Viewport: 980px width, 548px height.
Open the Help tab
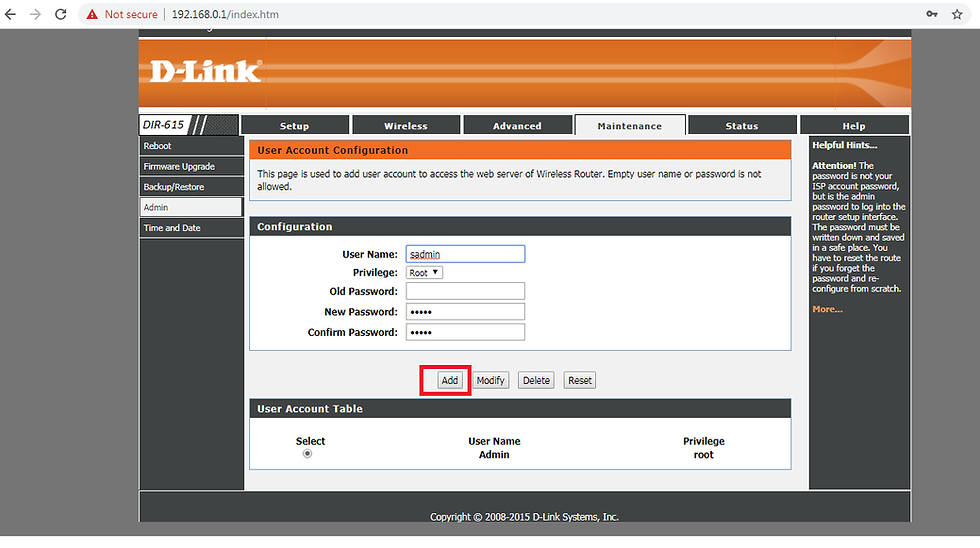click(x=854, y=125)
